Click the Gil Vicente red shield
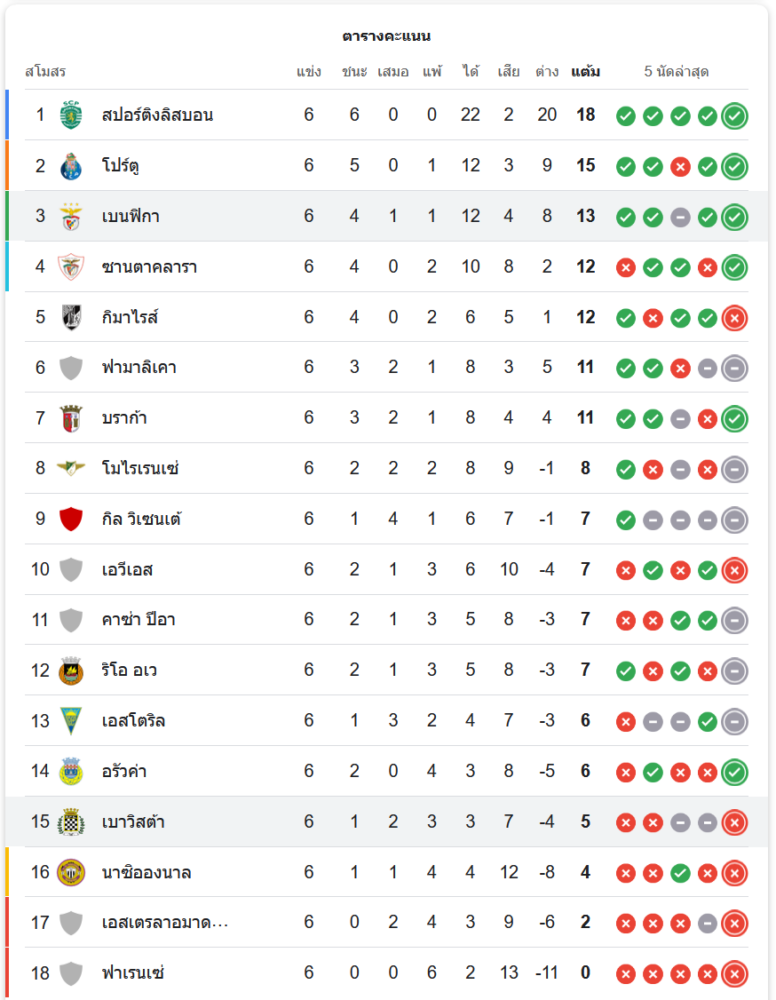Image resolution: width=776 pixels, height=1000 pixels. (70, 519)
